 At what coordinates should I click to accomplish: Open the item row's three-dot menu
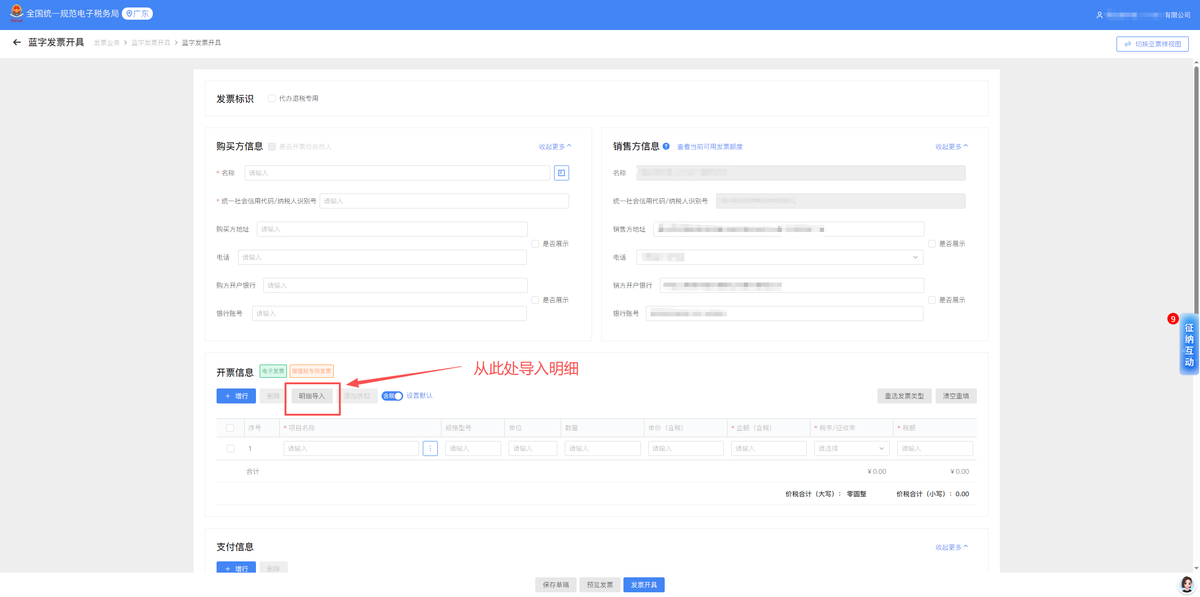[x=430, y=449]
